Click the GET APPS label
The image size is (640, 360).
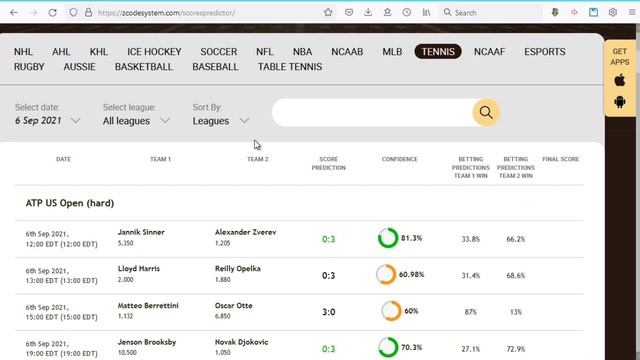620,57
